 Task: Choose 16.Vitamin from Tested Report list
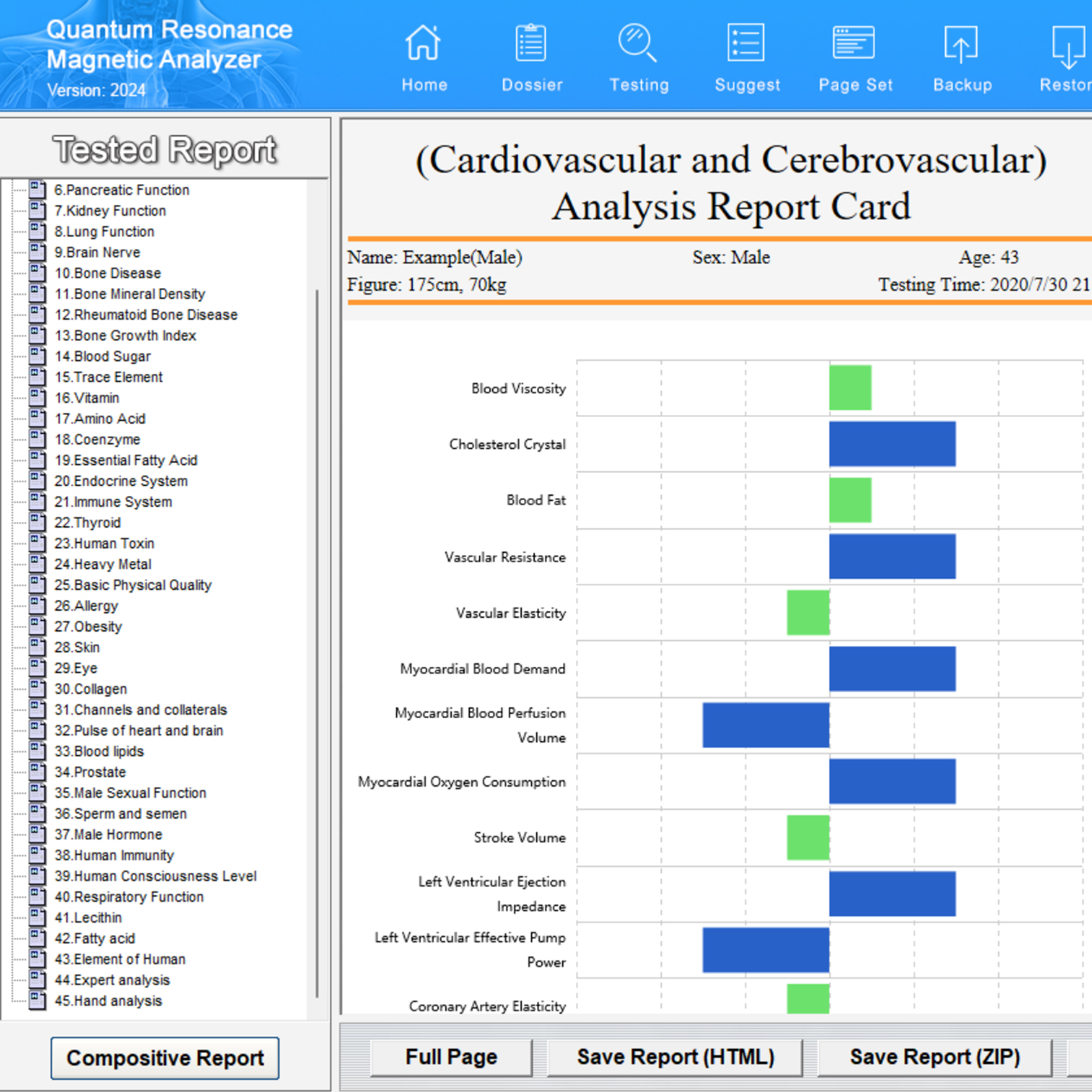coord(87,398)
